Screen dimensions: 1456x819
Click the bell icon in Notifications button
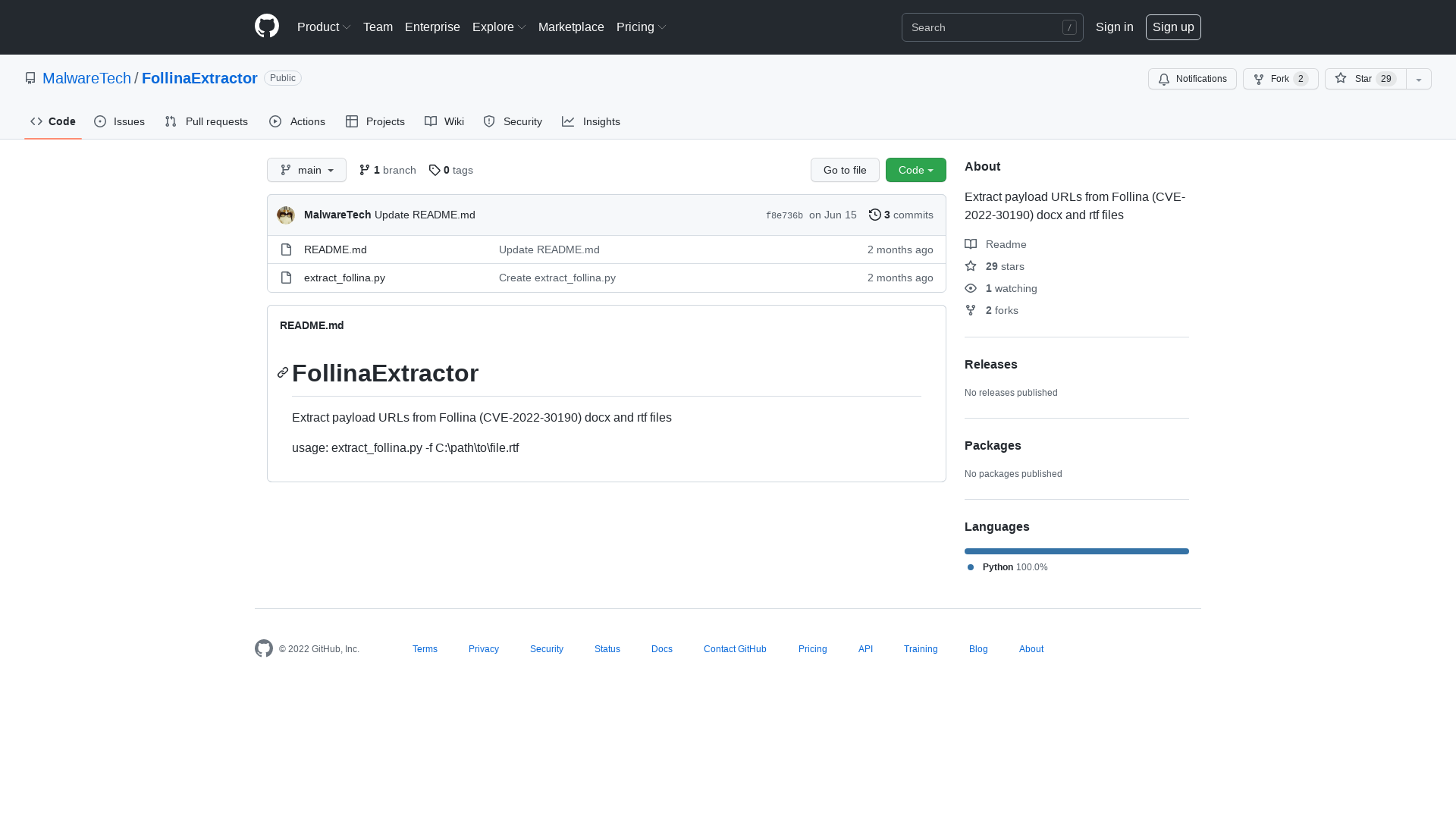(1164, 79)
